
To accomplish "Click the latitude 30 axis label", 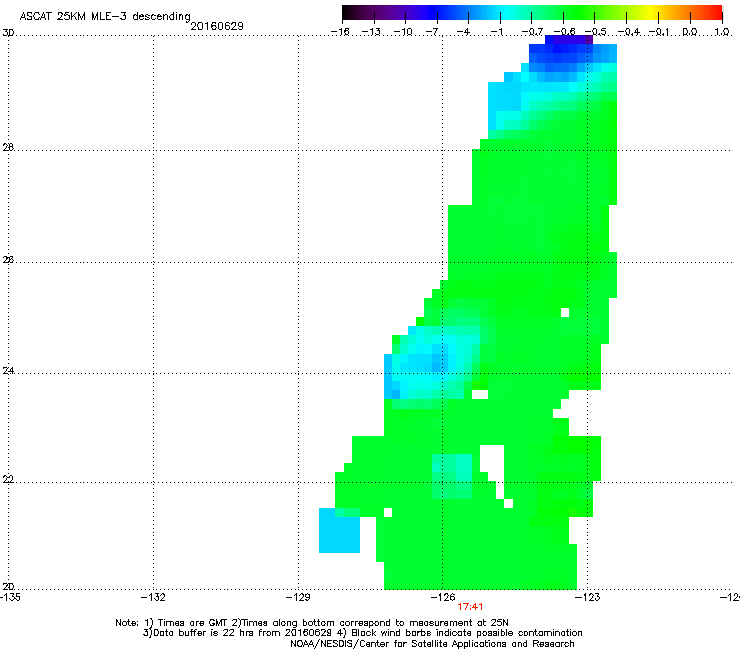I will [x=8, y=33].
